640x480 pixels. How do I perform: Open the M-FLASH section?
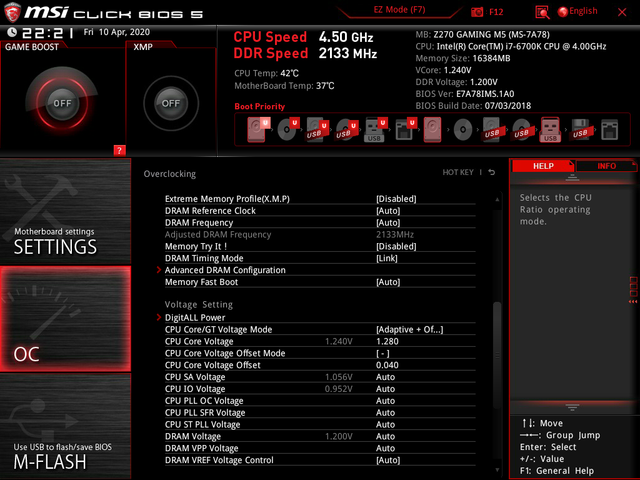(65, 427)
